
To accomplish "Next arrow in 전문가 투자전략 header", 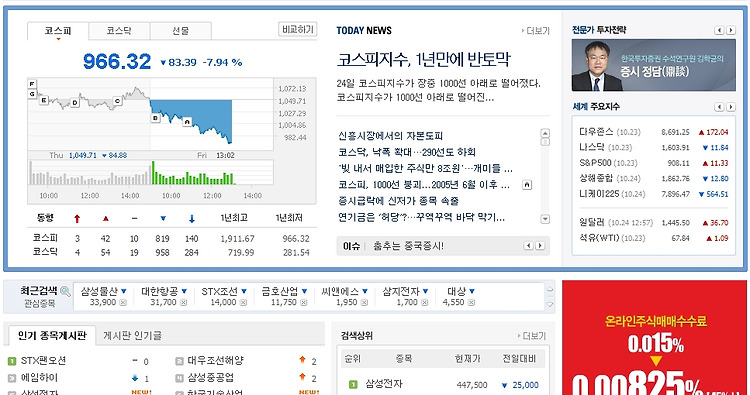I will (x=730, y=30).
